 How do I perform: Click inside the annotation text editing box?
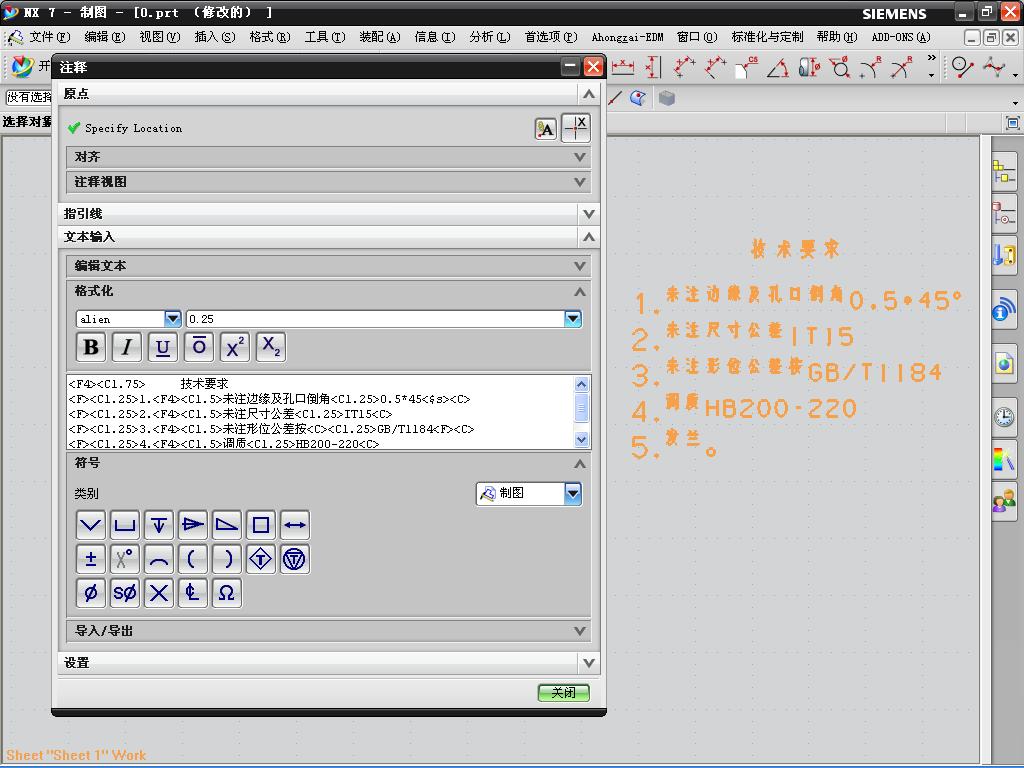click(x=320, y=412)
